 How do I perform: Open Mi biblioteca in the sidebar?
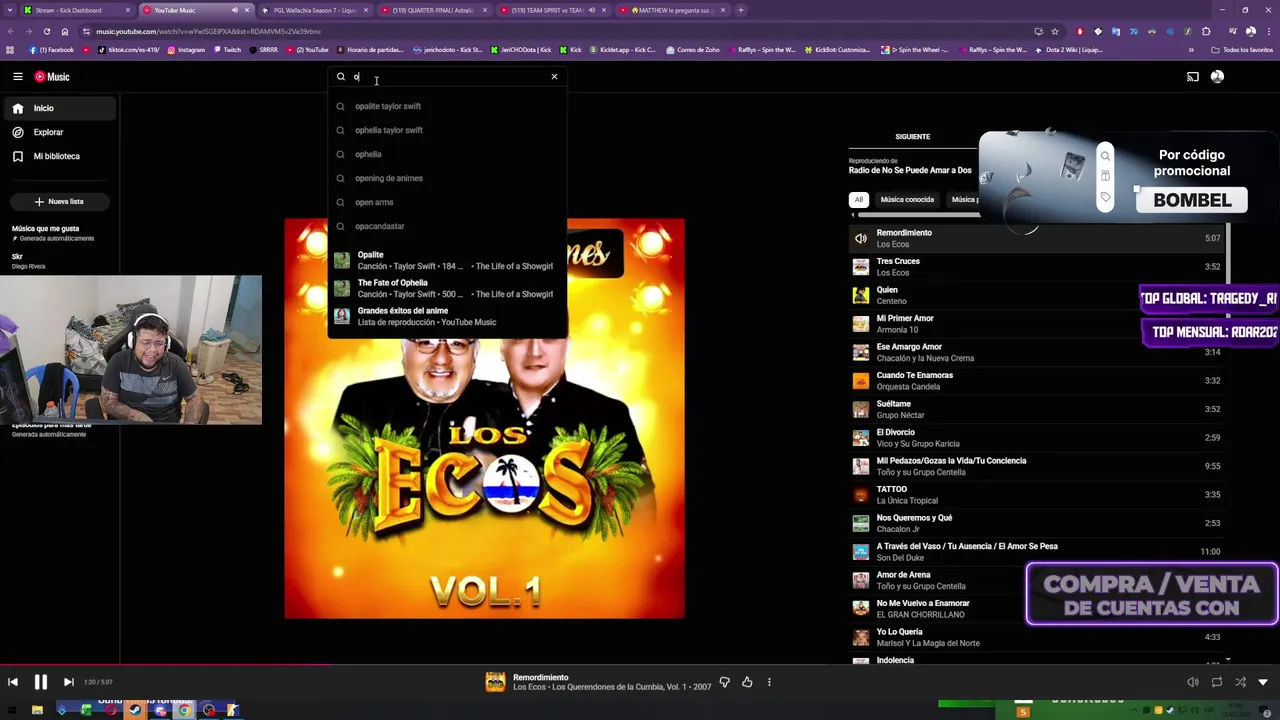coord(59,156)
